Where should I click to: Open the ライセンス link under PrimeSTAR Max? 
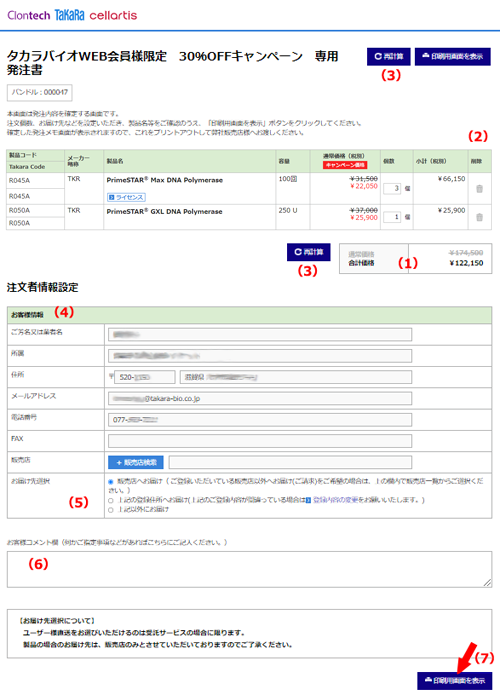click(126, 197)
